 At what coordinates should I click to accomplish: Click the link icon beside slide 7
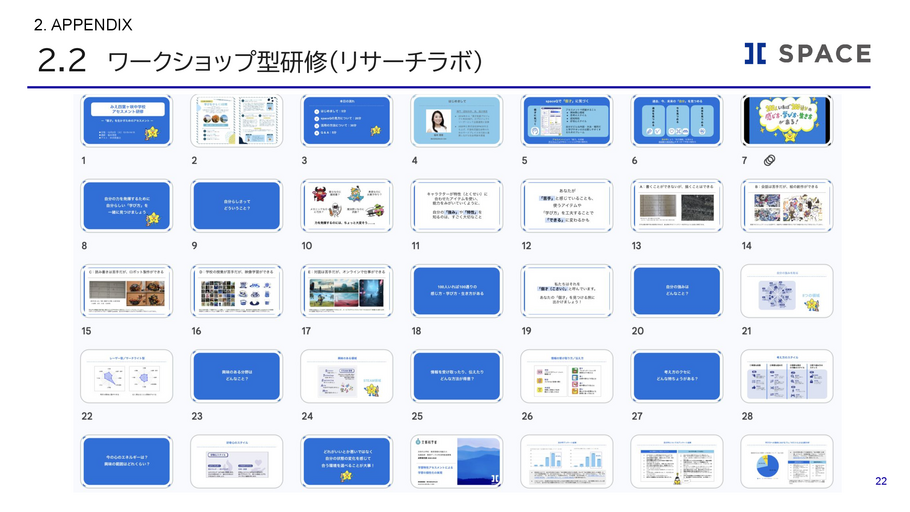pos(768,161)
